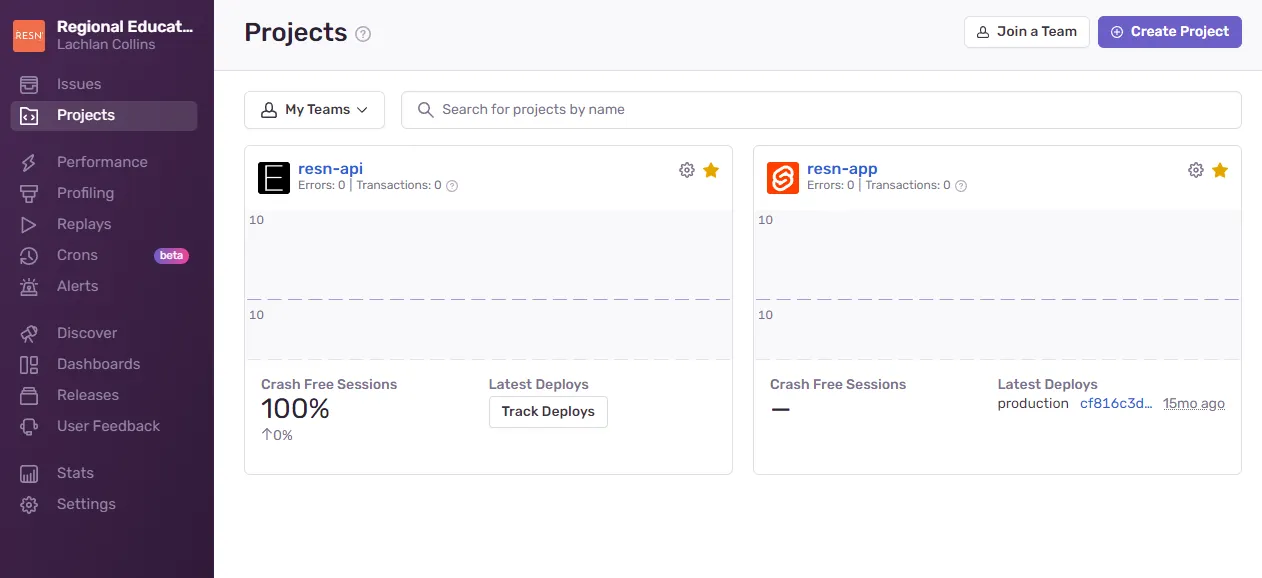View the Releases page
Image resolution: width=1262 pixels, height=578 pixels.
[86, 394]
